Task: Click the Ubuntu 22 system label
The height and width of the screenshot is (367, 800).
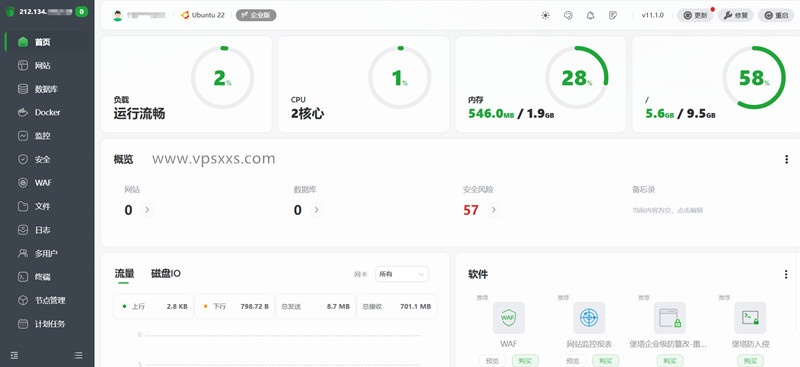Action: [x=203, y=15]
